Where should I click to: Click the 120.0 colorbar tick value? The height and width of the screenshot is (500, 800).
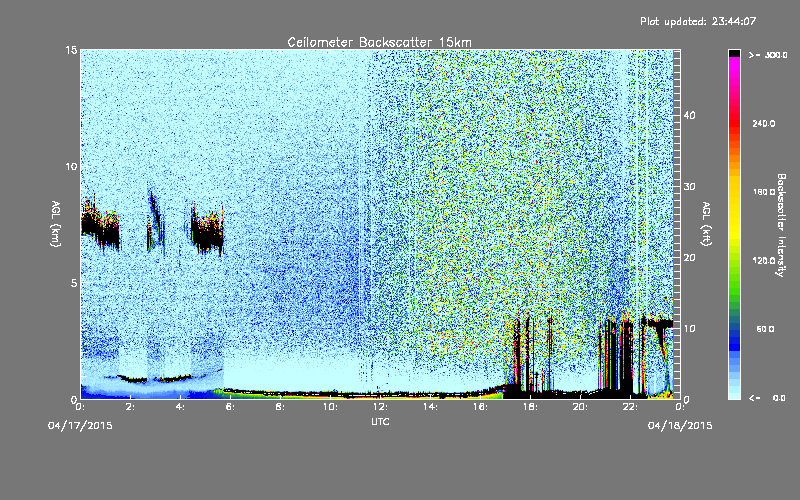[764, 260]
